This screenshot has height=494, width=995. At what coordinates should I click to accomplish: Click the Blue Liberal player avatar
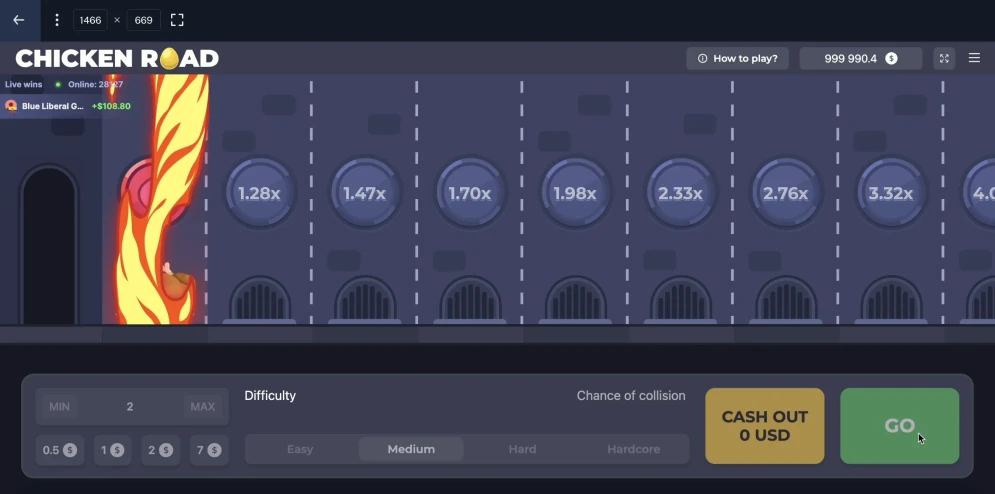(x=11, y=106)
